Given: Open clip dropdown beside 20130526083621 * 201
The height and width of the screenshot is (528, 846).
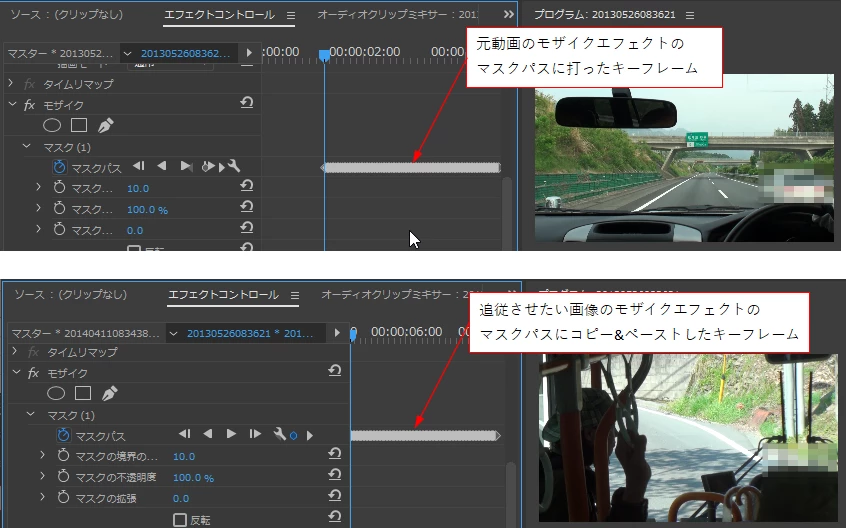Looking at the screenshot, I should point(173,333).
